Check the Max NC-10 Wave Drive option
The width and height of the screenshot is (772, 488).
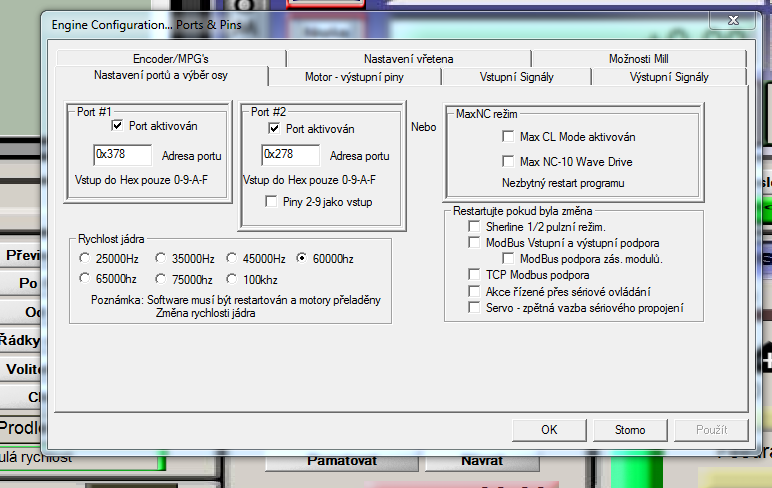coord(508,162)
